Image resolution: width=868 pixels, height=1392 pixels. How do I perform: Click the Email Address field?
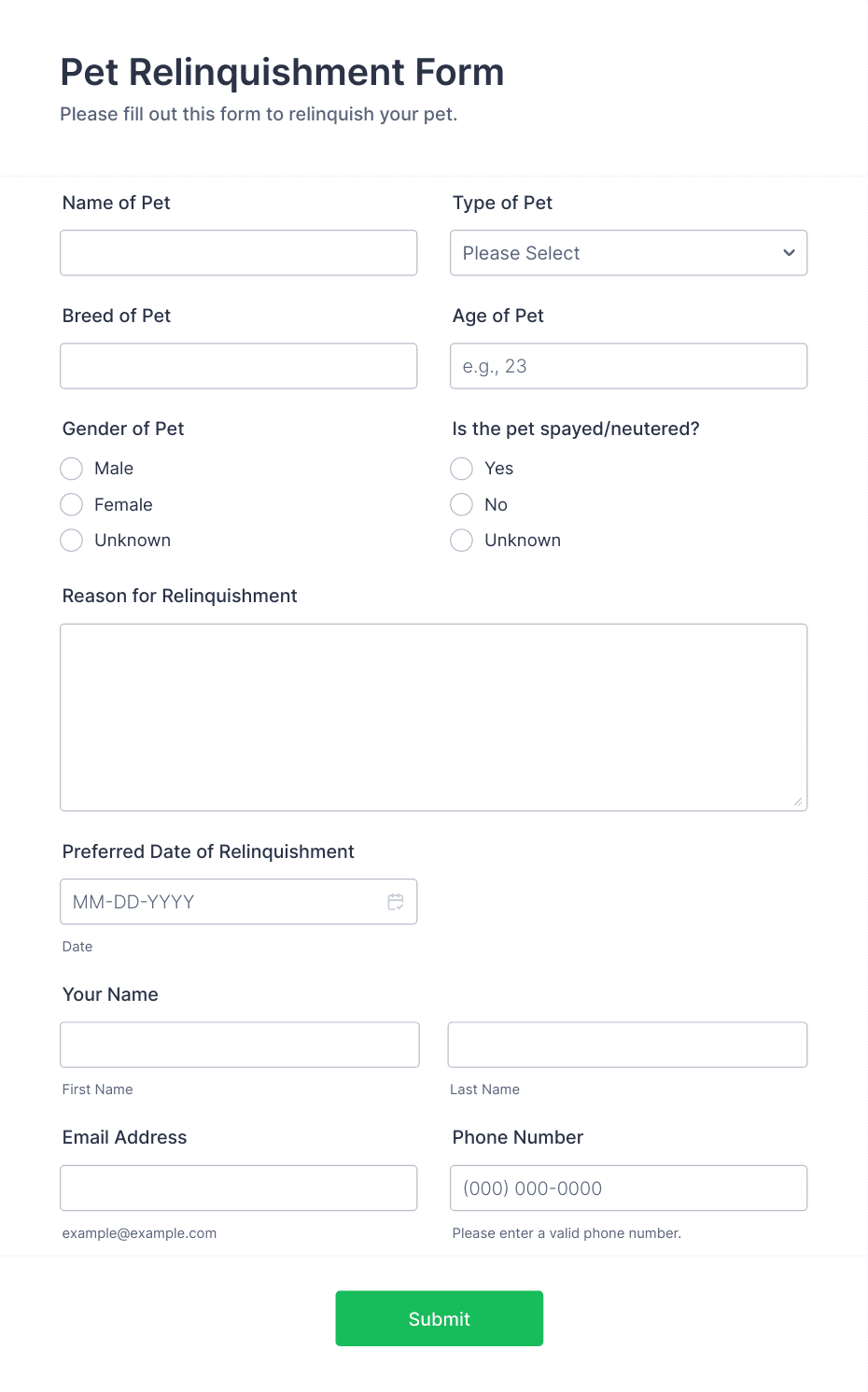click(x=238, y=1188)
